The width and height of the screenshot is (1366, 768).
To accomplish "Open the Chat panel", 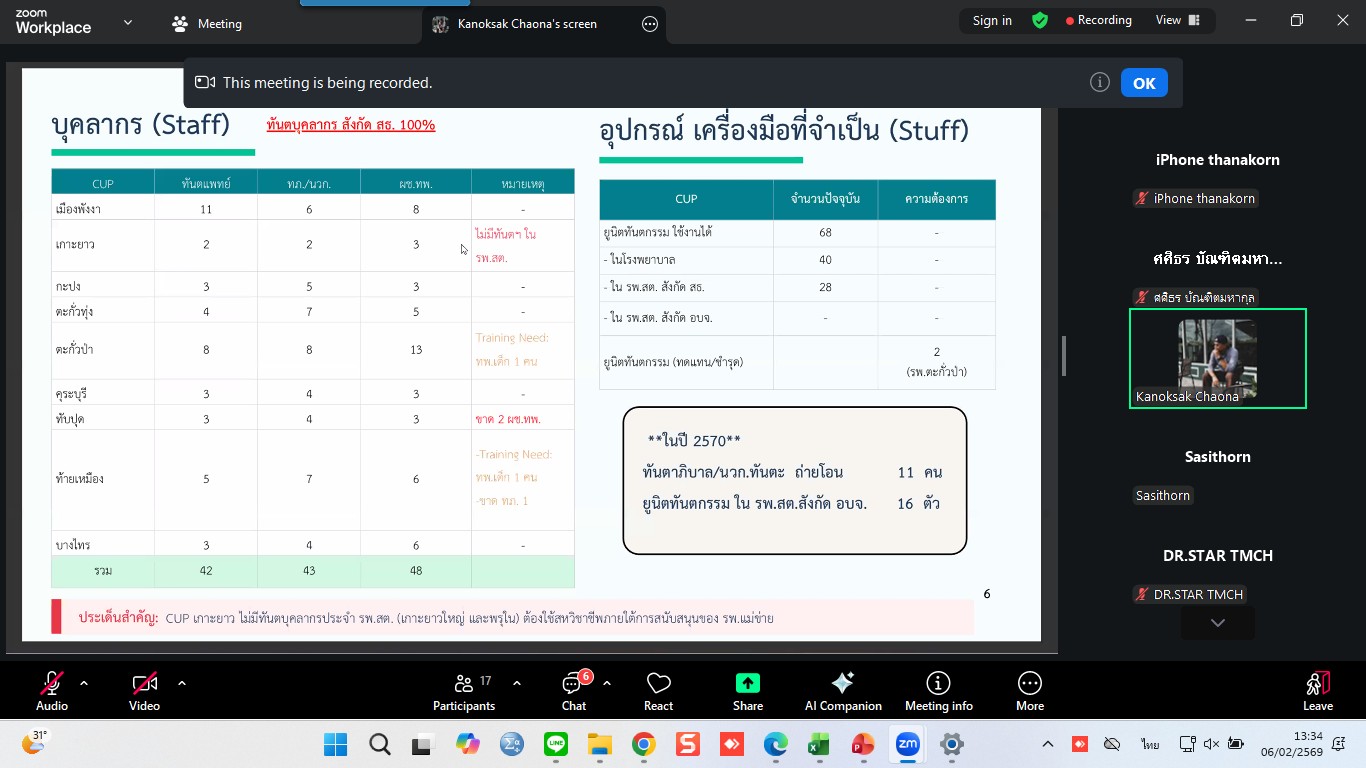I will [x=574, y=691].
